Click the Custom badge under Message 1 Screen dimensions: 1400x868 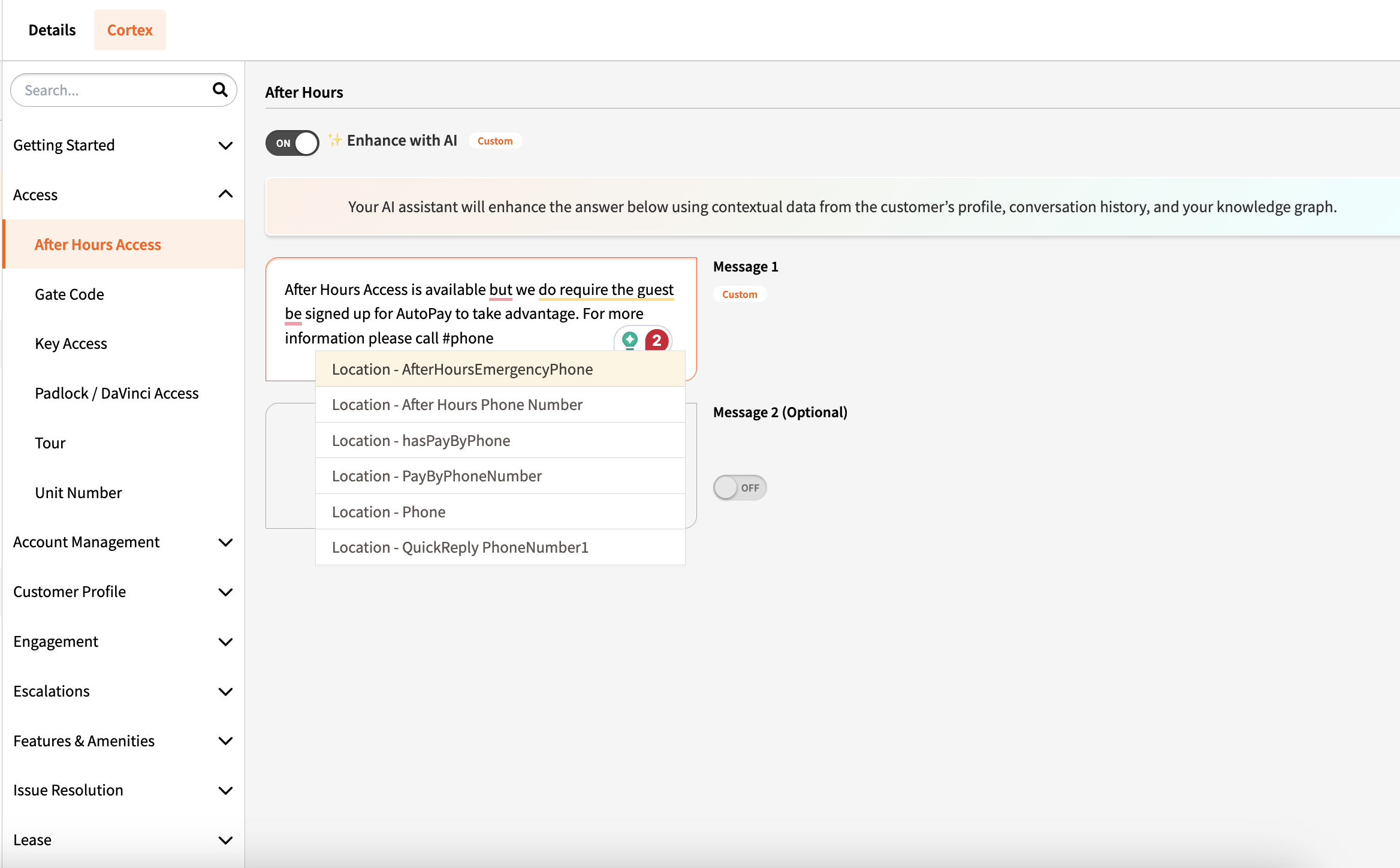pos(739,294)
